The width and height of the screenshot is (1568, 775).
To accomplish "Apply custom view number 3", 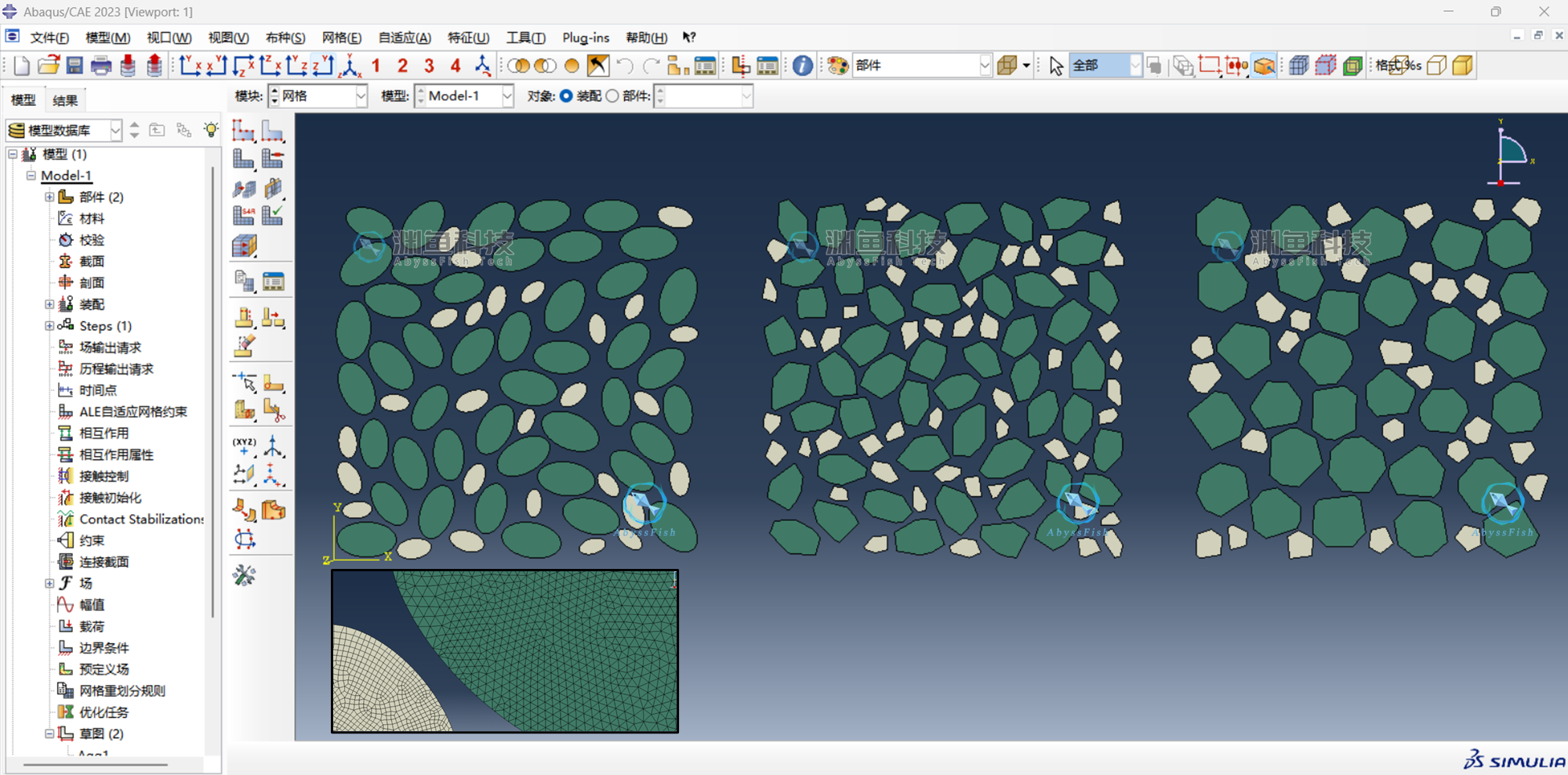I will click(429, 66).
